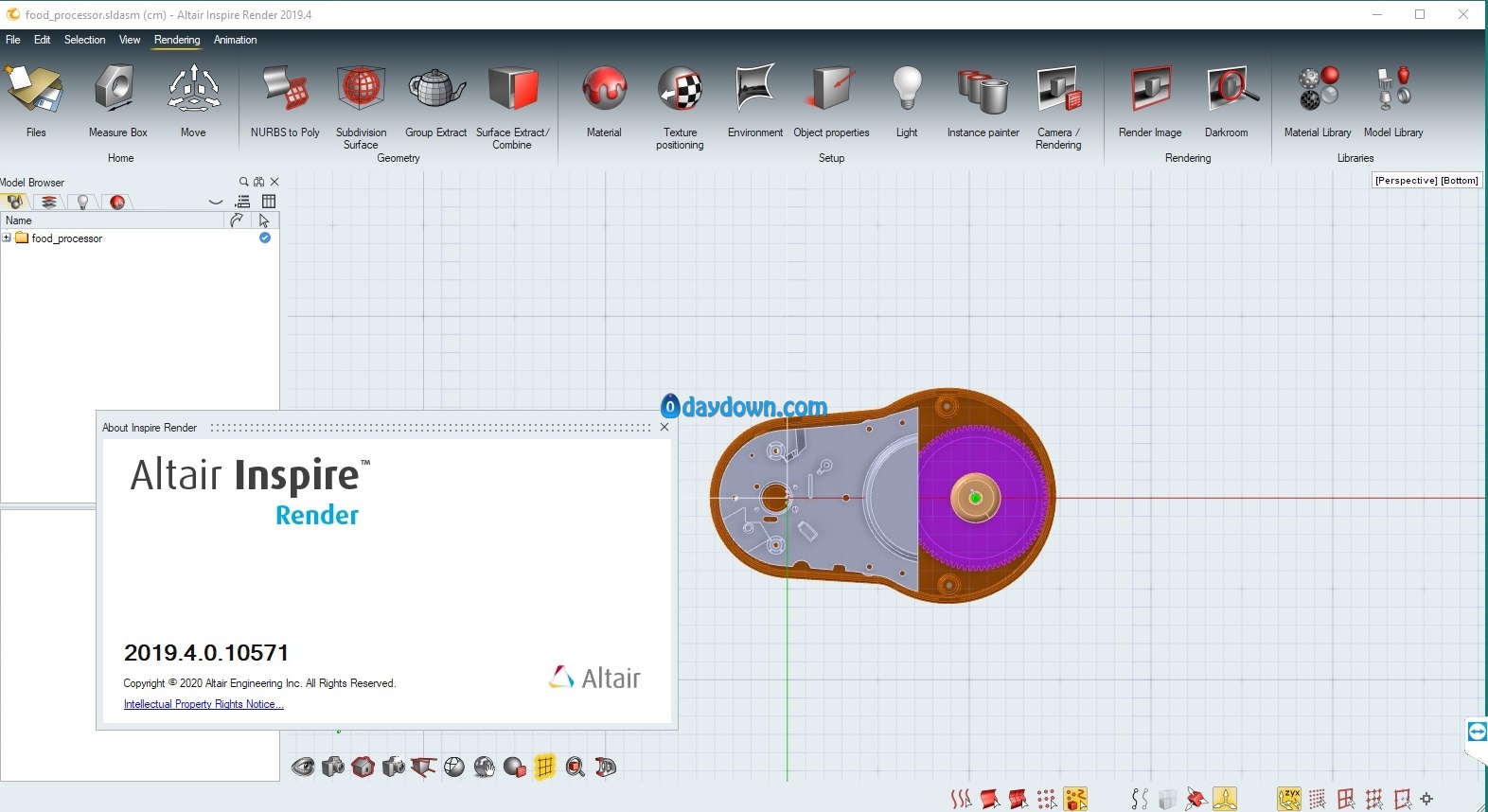The width and height of the screenshot is (1488, 812).
Task: Choose Subdivision Surface tool
Action: (x=361, y=106)
